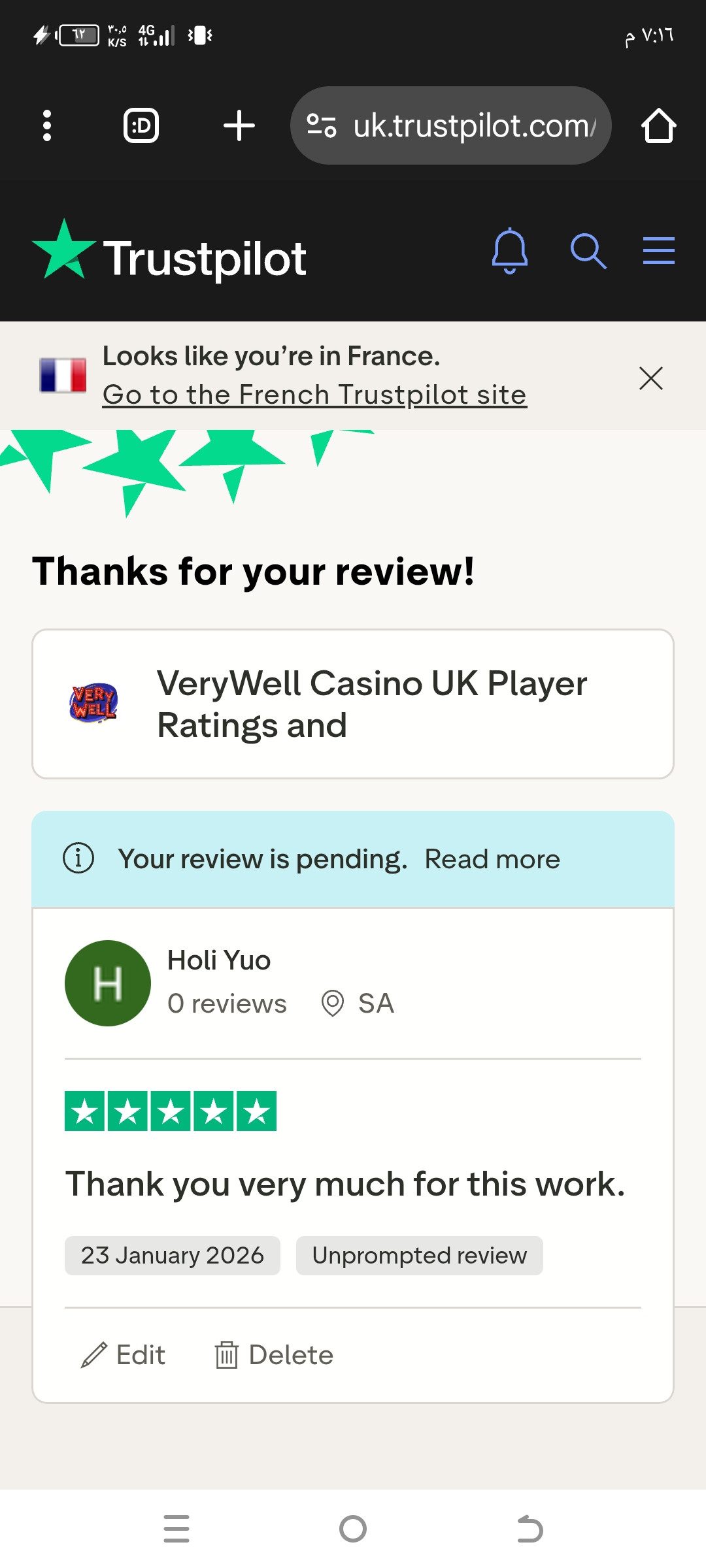Screen dimensions: 706x1568
Task: Edit the submitted review
Action: tap(123, 1355)
